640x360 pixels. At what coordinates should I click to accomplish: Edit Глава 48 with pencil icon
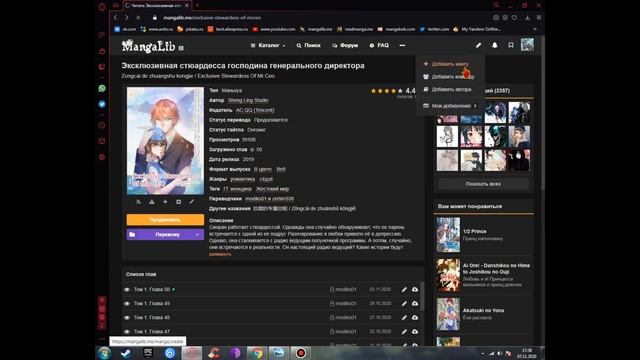[404, 318]
